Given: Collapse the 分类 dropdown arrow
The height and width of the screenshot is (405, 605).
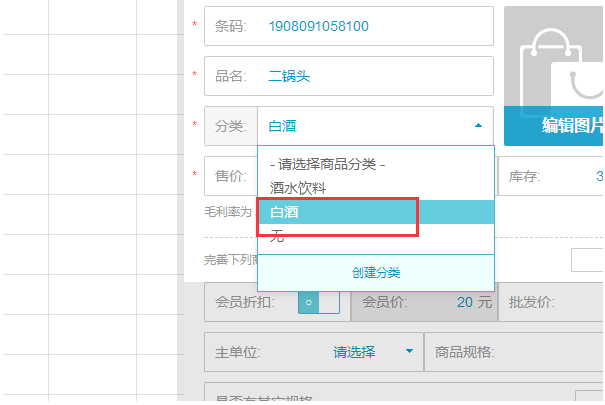Looking at the screenshot, I should pos(478,126).
